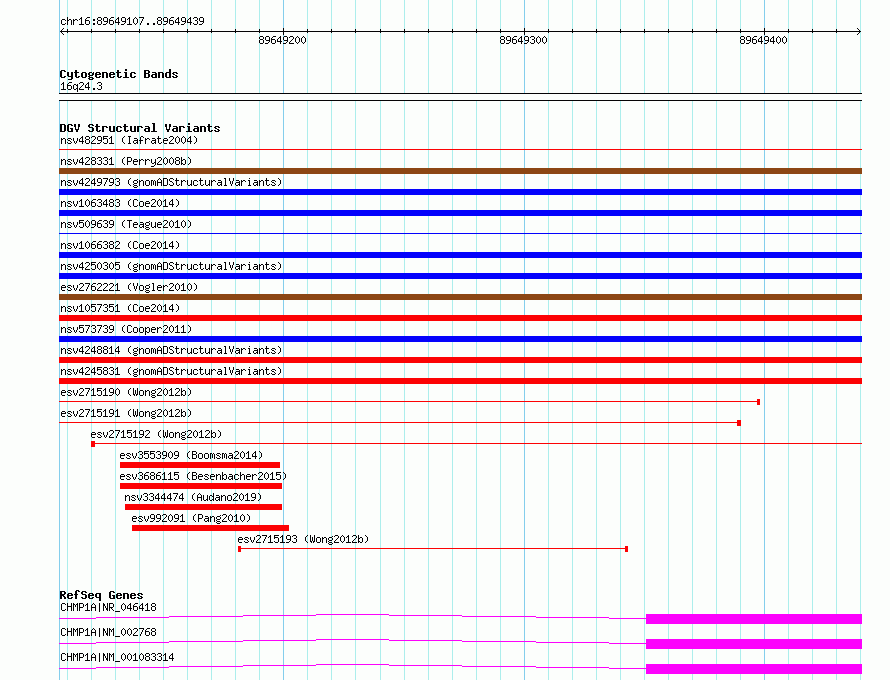Select the CHMP1A|NM_001083314 transcript label
The width and height of the screenshot is (890, 680).
click(117, 657)
